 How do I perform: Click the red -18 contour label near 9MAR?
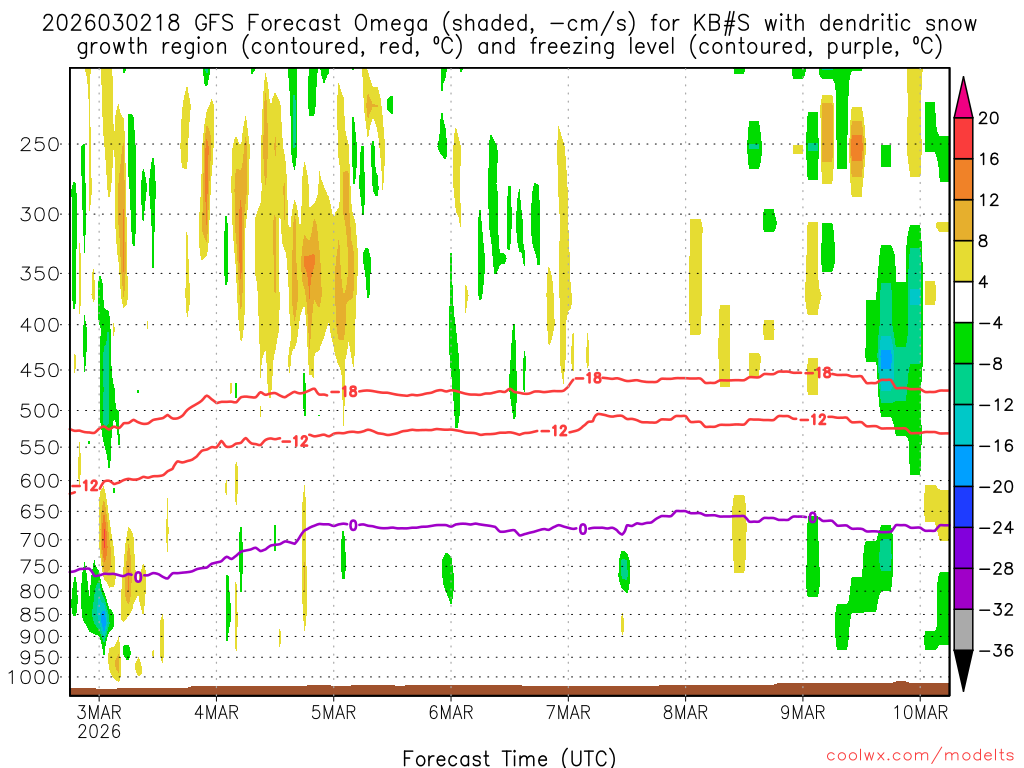[x=819, y=372]
